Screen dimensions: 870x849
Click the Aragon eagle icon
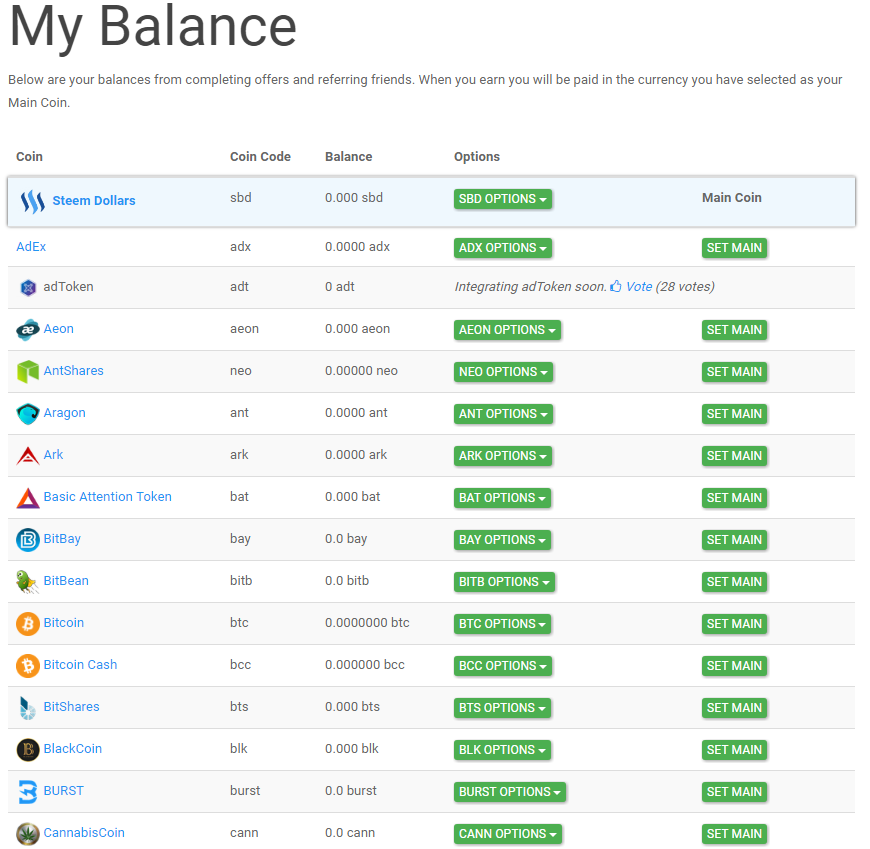[x=28, y=414]
